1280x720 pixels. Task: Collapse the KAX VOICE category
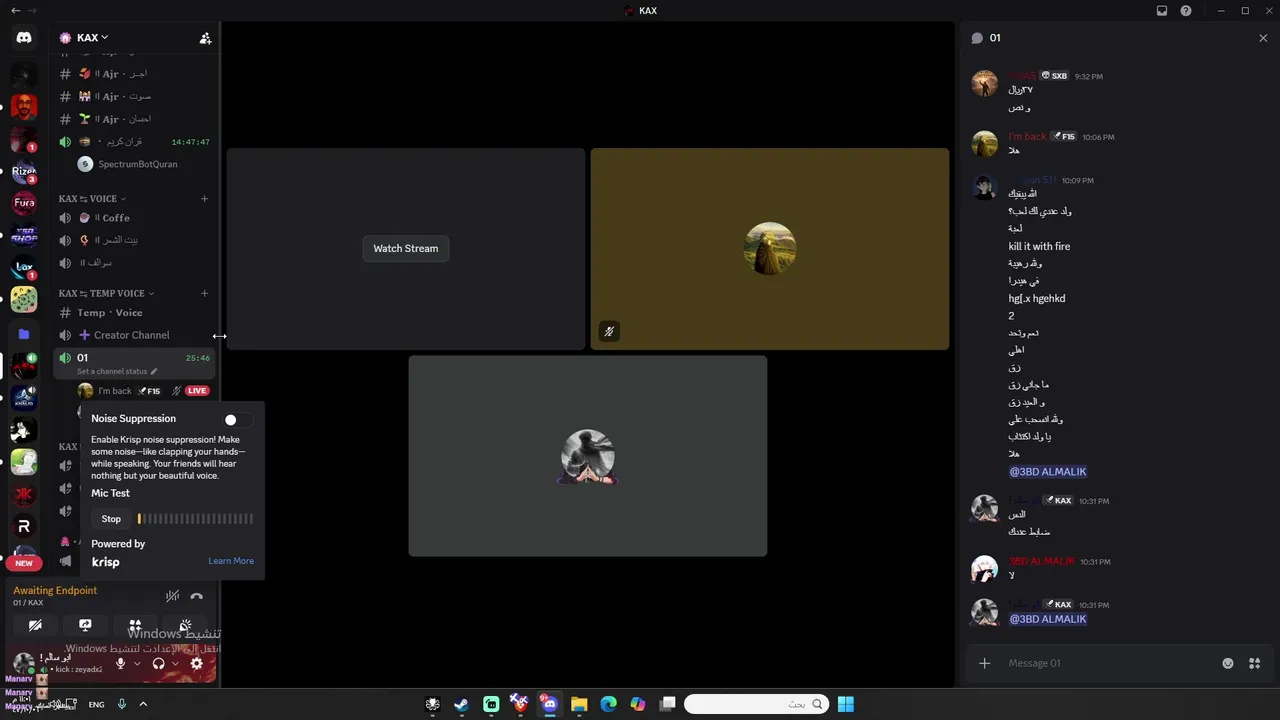[x=92, y=198]
